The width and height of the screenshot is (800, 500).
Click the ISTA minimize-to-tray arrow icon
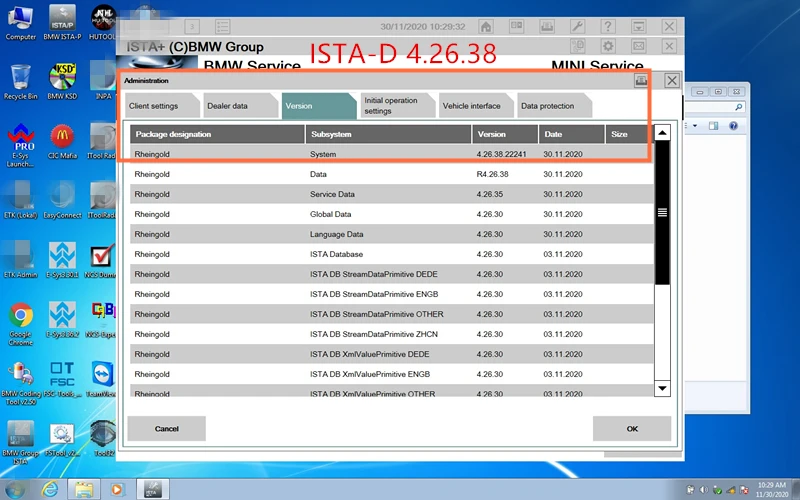[x=639, y=27]
